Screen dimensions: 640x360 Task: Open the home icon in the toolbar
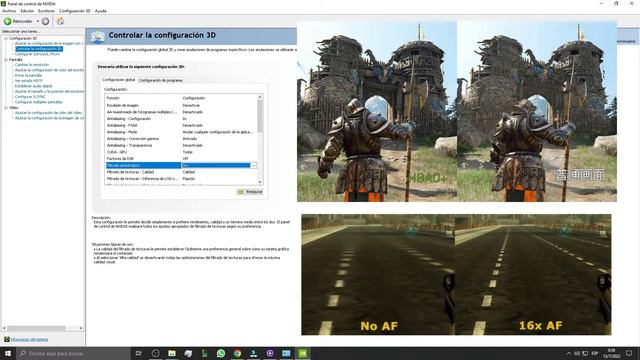pos(60,21)
